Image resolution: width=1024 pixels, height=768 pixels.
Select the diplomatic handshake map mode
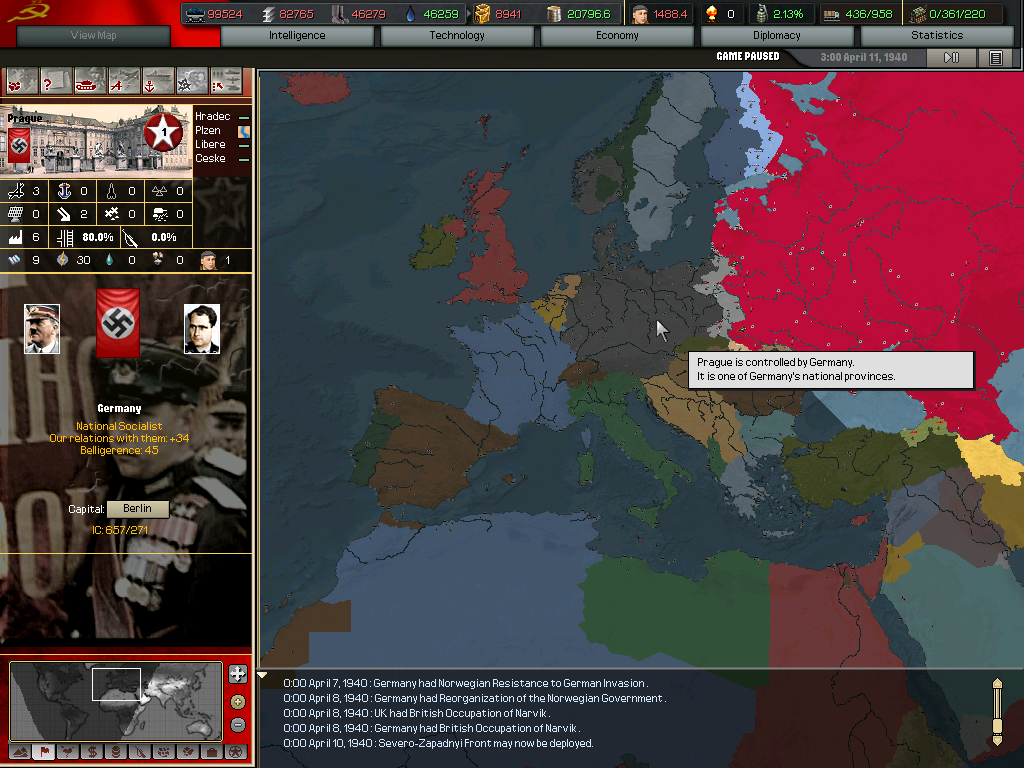[x=188, y=752]
